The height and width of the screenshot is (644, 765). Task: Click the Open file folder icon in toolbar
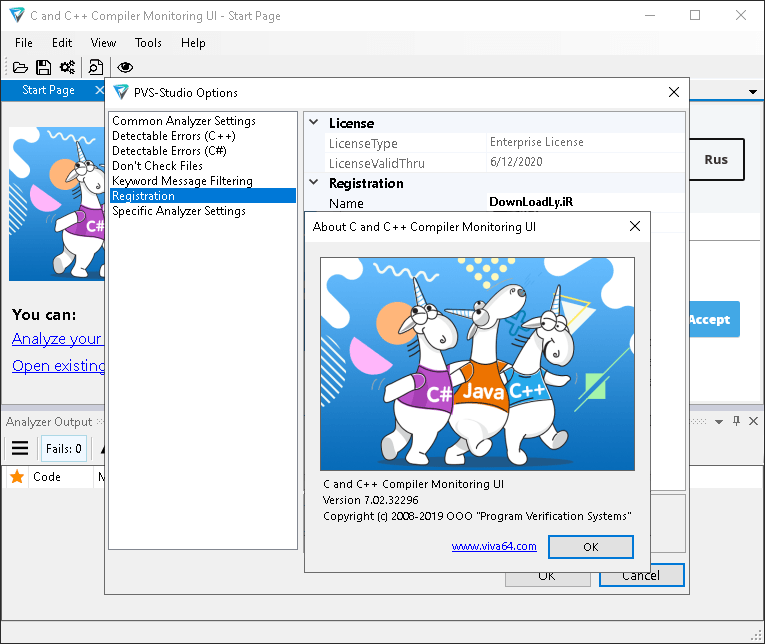pos(20,67)
